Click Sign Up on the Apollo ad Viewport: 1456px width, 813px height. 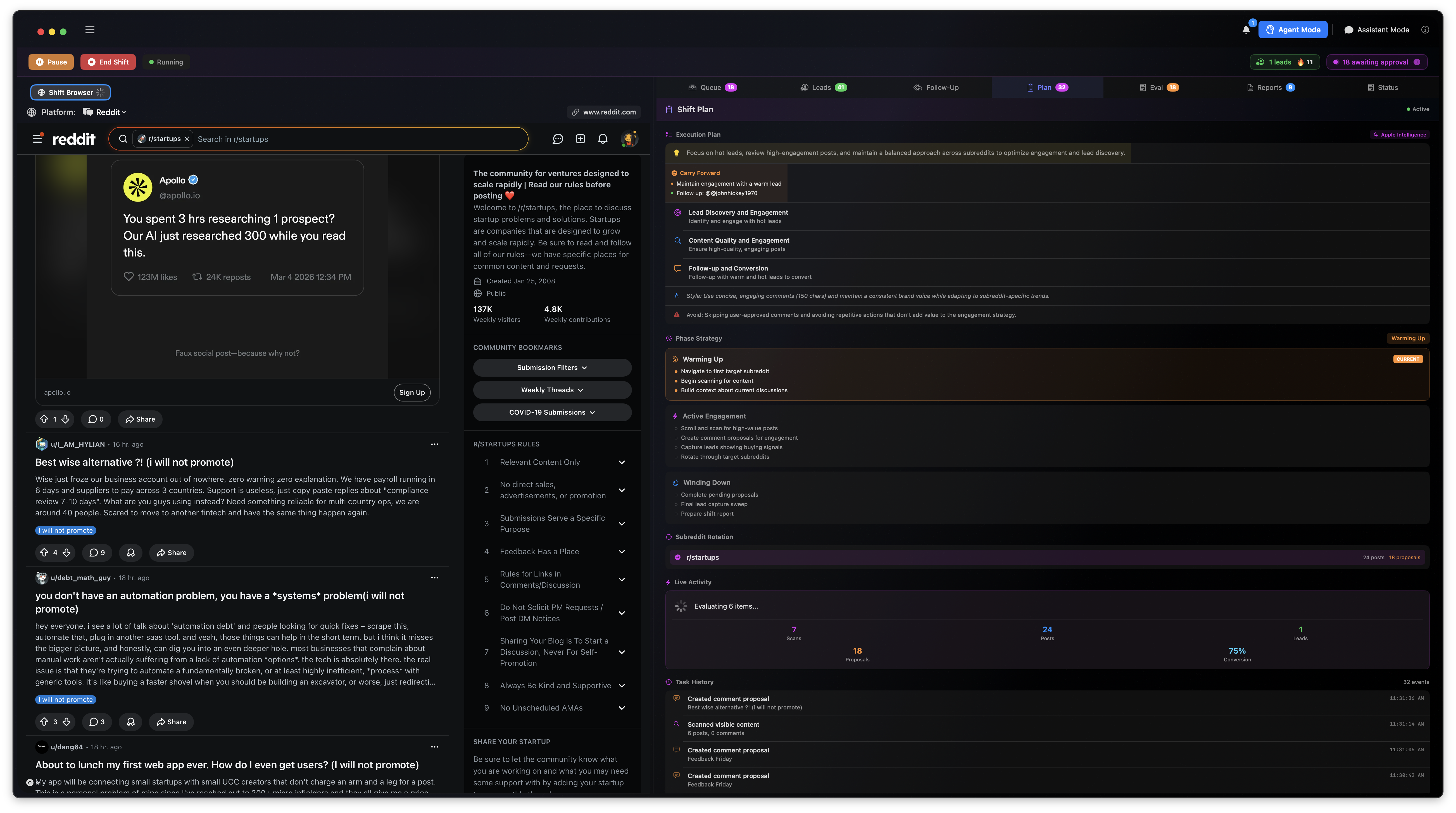pyautogui.click(x=412, y=393)
